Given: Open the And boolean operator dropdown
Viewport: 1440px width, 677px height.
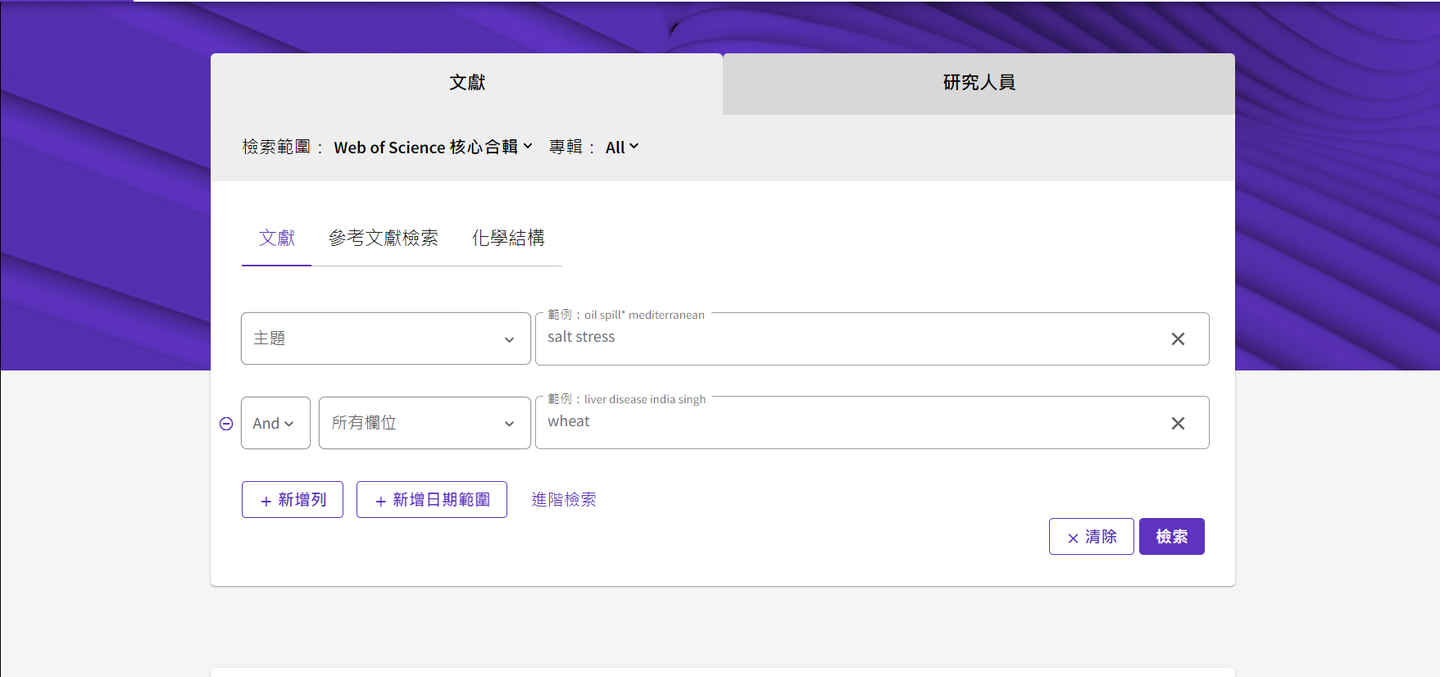Looking at the screenshot, I should click(x=275, y=422).
